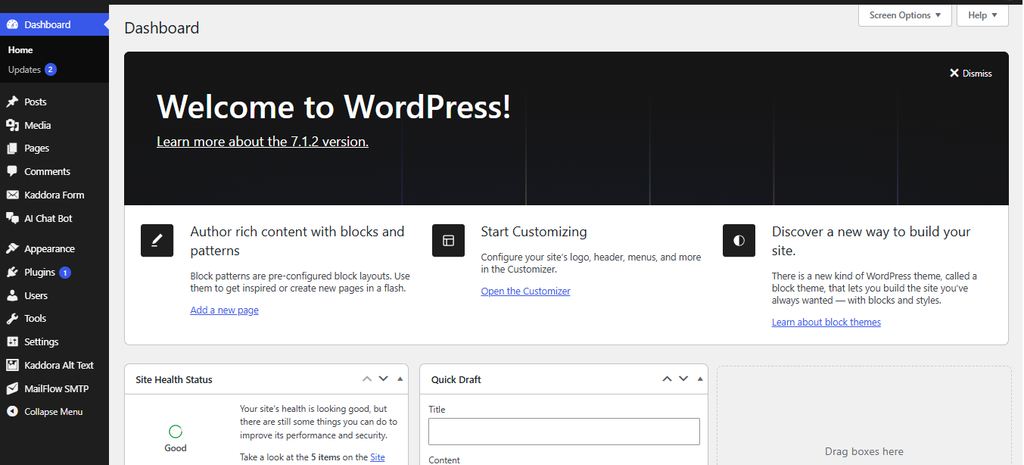Click the Collapse Menu arrow icon
The height and width of the screenshot is (465, 1024).
[12, 411]
